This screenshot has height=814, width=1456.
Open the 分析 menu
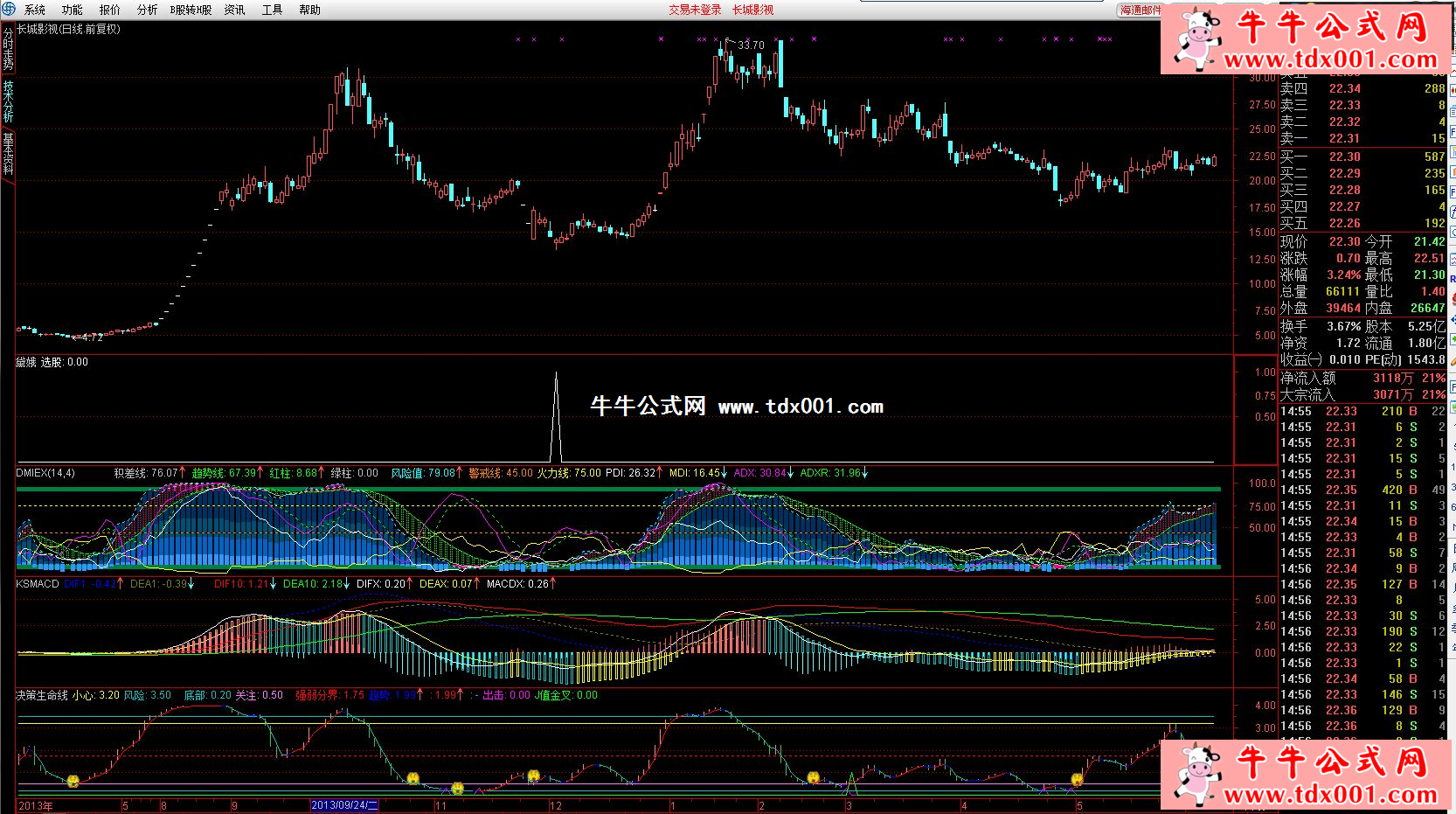[x=148, y=10]
